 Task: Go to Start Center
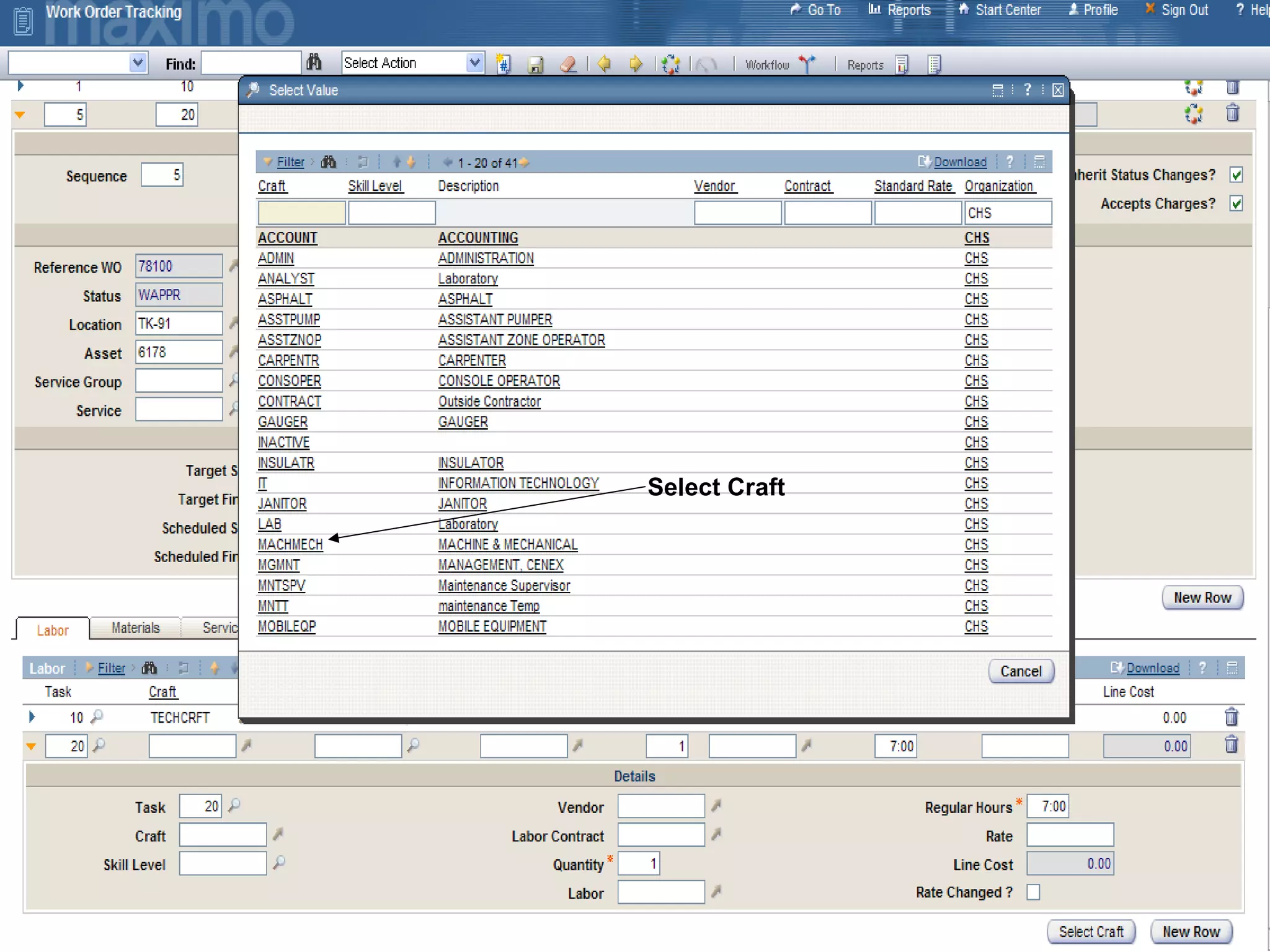1000,10
